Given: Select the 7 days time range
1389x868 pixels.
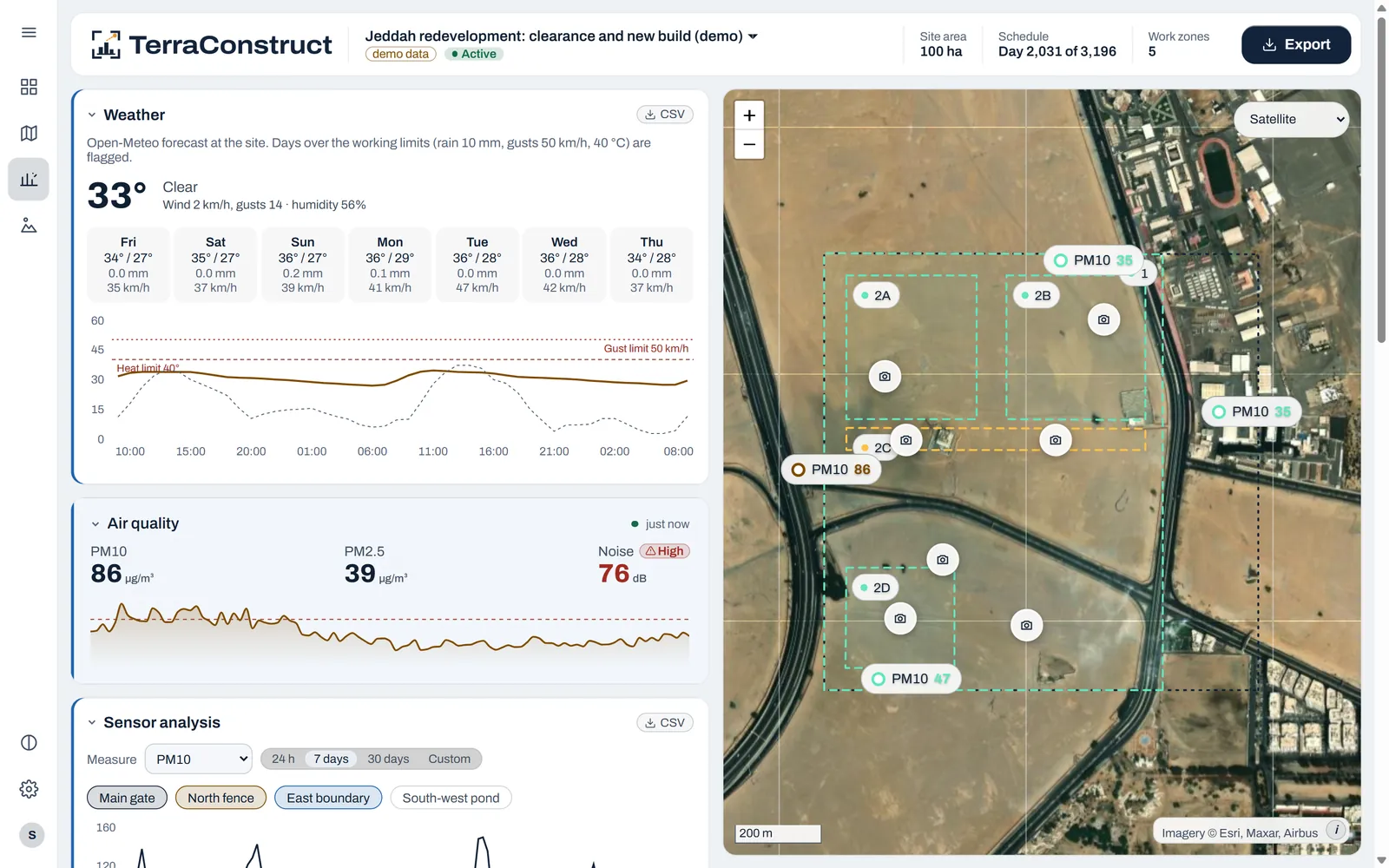Looking at the screenshot, I should click(331, 759).
